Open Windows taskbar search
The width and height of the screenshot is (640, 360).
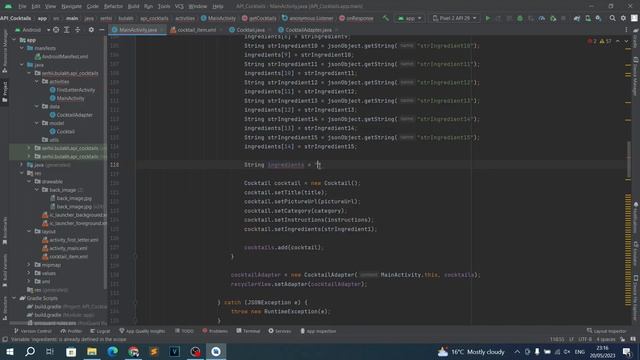[30, 351]
